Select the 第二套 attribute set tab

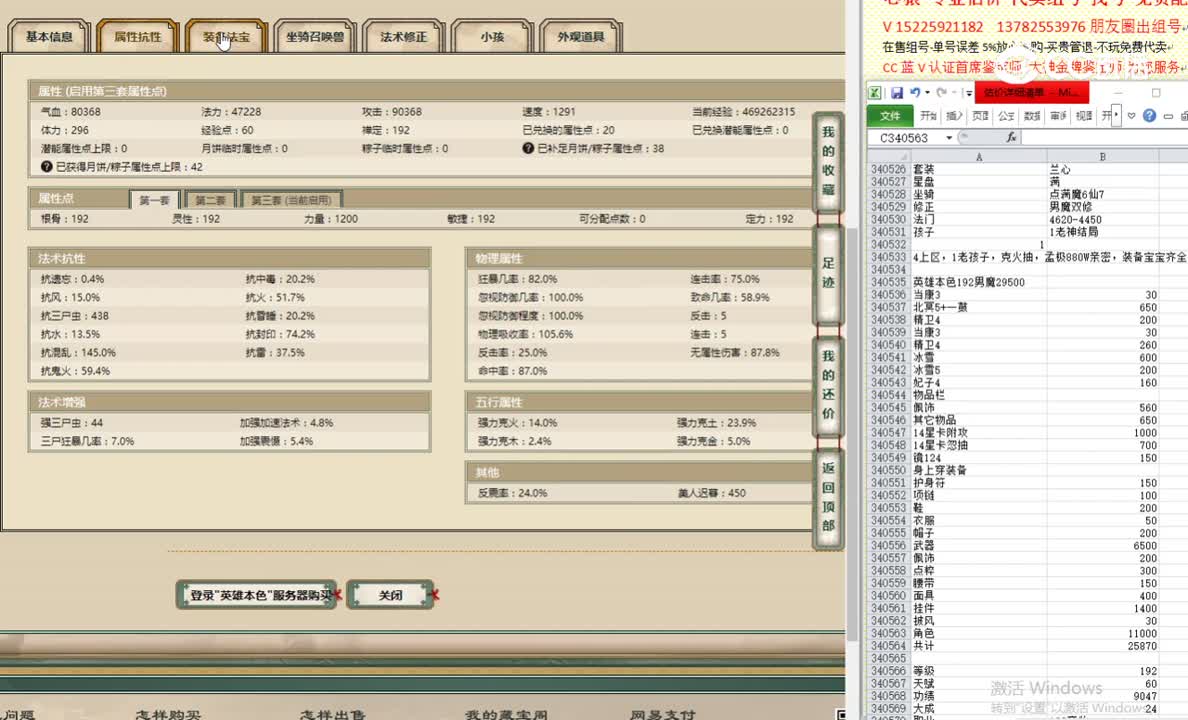tap(209, 199)
